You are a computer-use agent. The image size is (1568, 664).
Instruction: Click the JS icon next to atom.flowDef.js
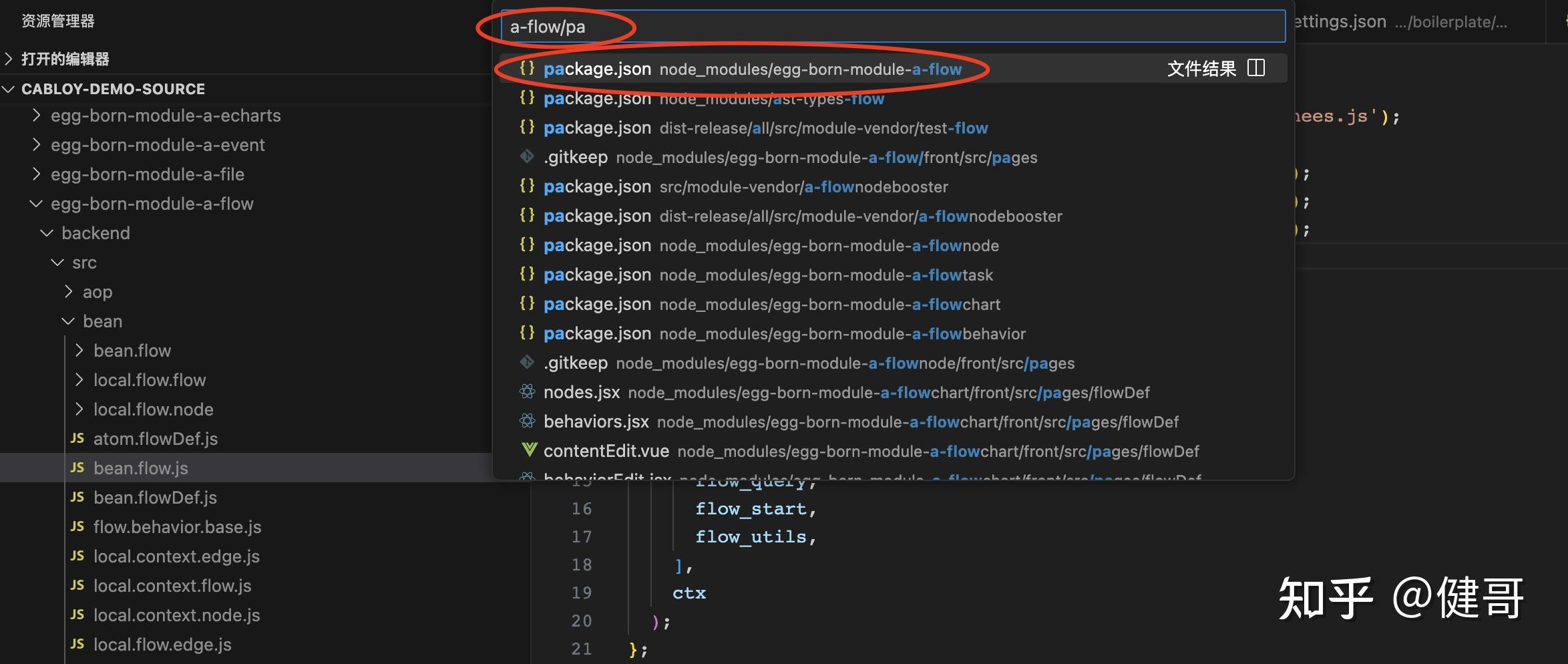pyautogui.click(x=77, y=438)
